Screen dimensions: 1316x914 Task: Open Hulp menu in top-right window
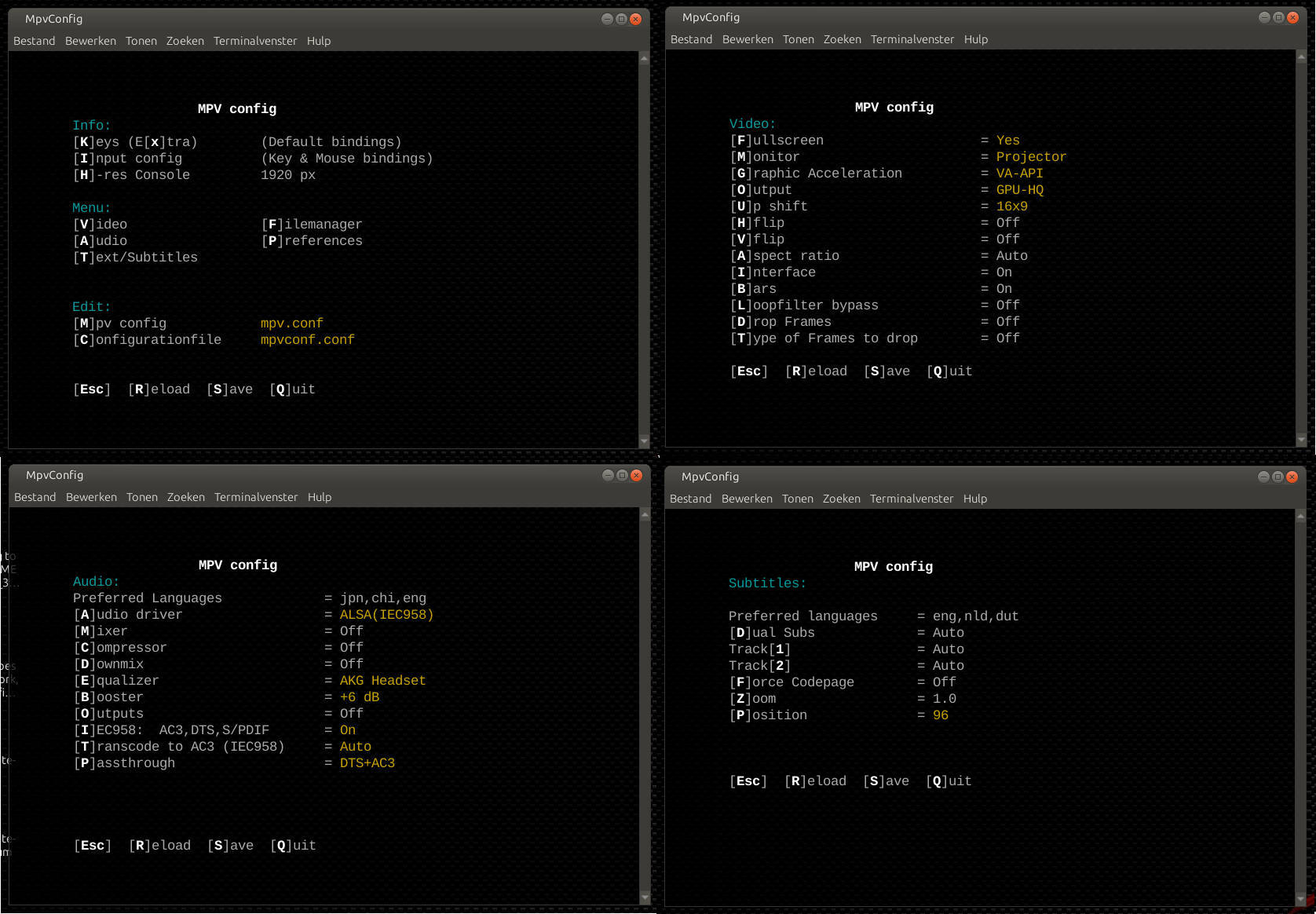(x=975, y=39)
